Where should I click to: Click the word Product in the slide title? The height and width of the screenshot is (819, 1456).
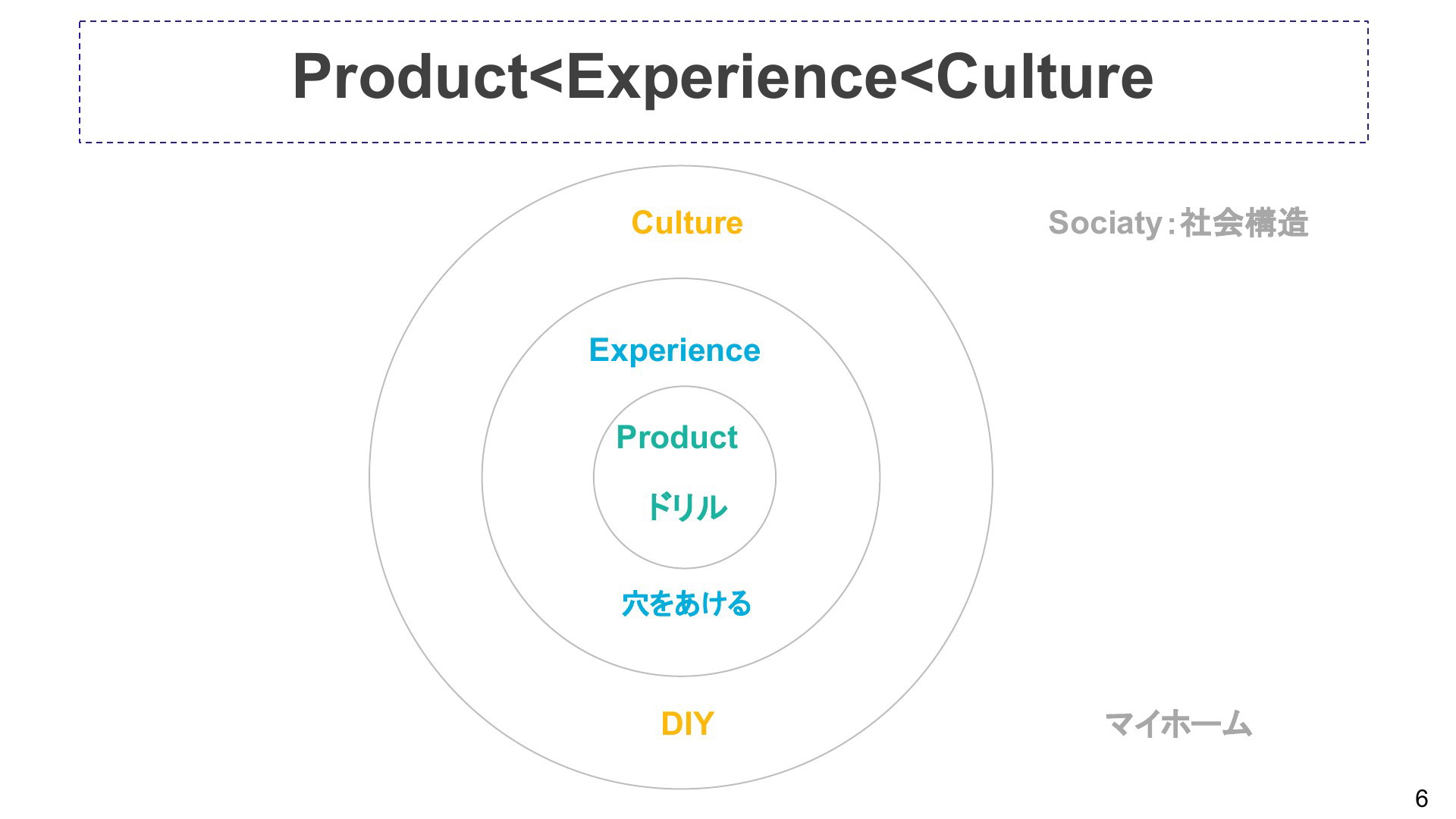click(409, 77)
